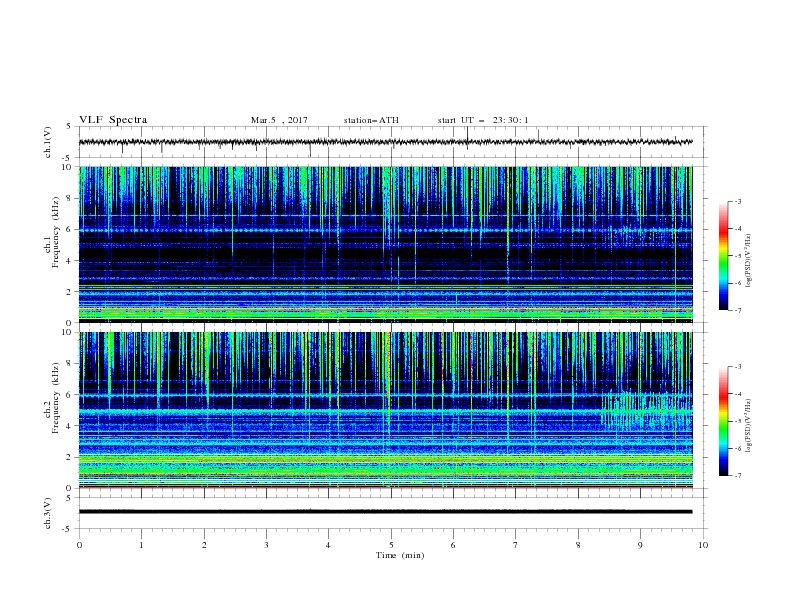
Task: Click the "ch.3(V)" waveform axis label
Action: [48, 513]
